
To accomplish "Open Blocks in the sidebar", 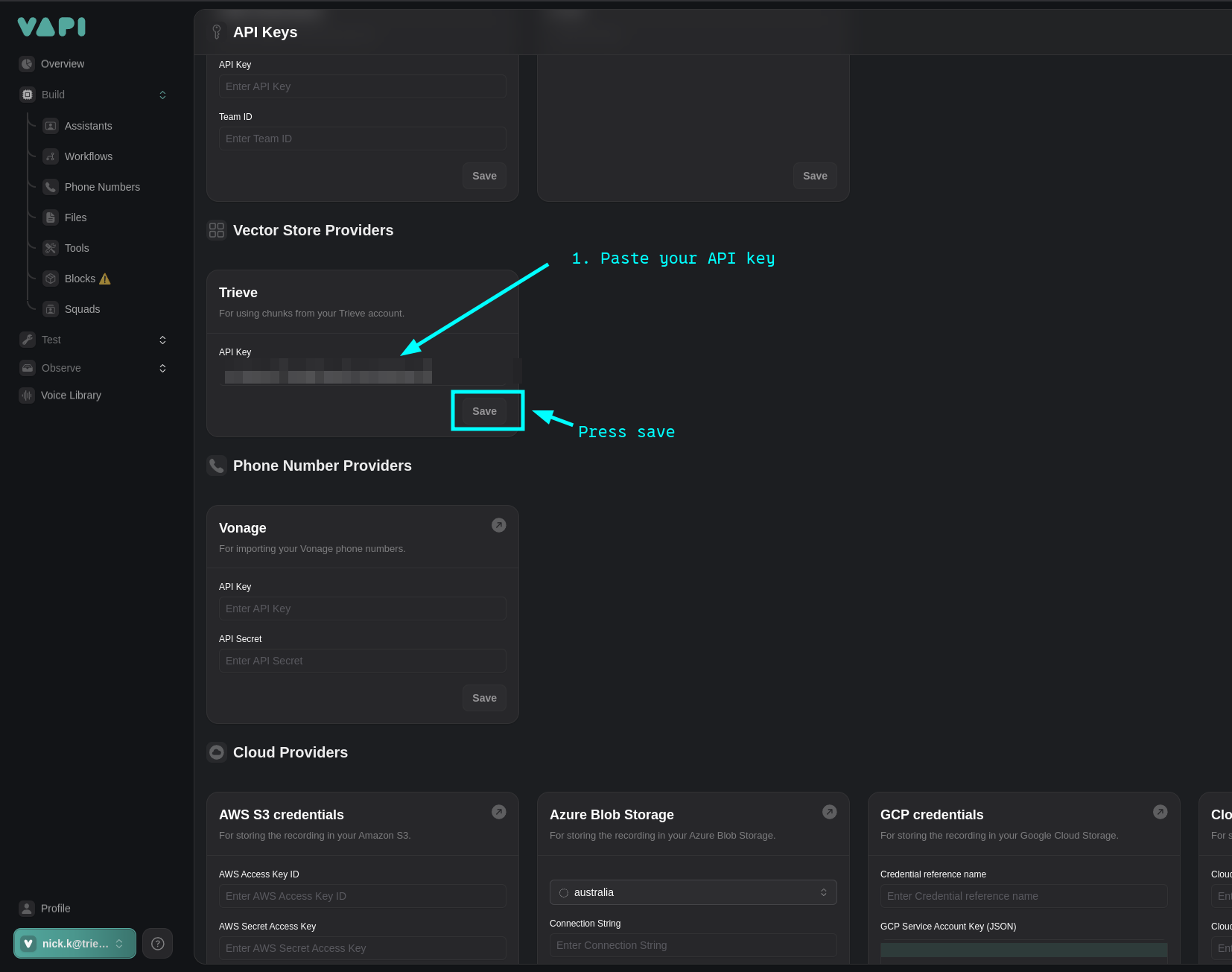I will [x=80, y=279].
